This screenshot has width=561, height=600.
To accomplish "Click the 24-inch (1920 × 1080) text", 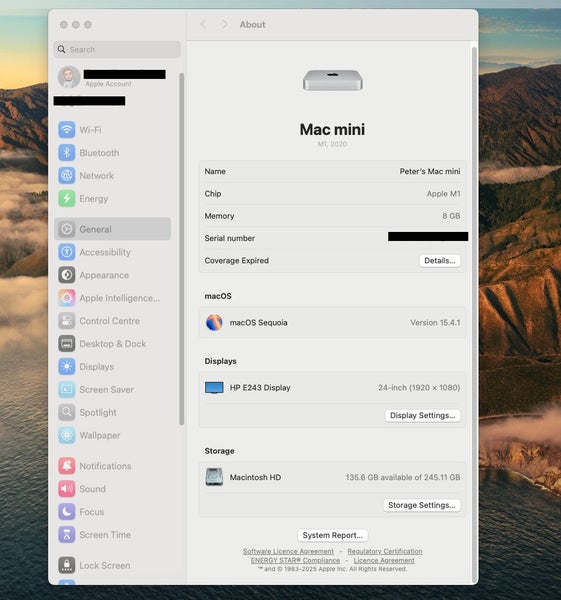I will click(419, 388).
